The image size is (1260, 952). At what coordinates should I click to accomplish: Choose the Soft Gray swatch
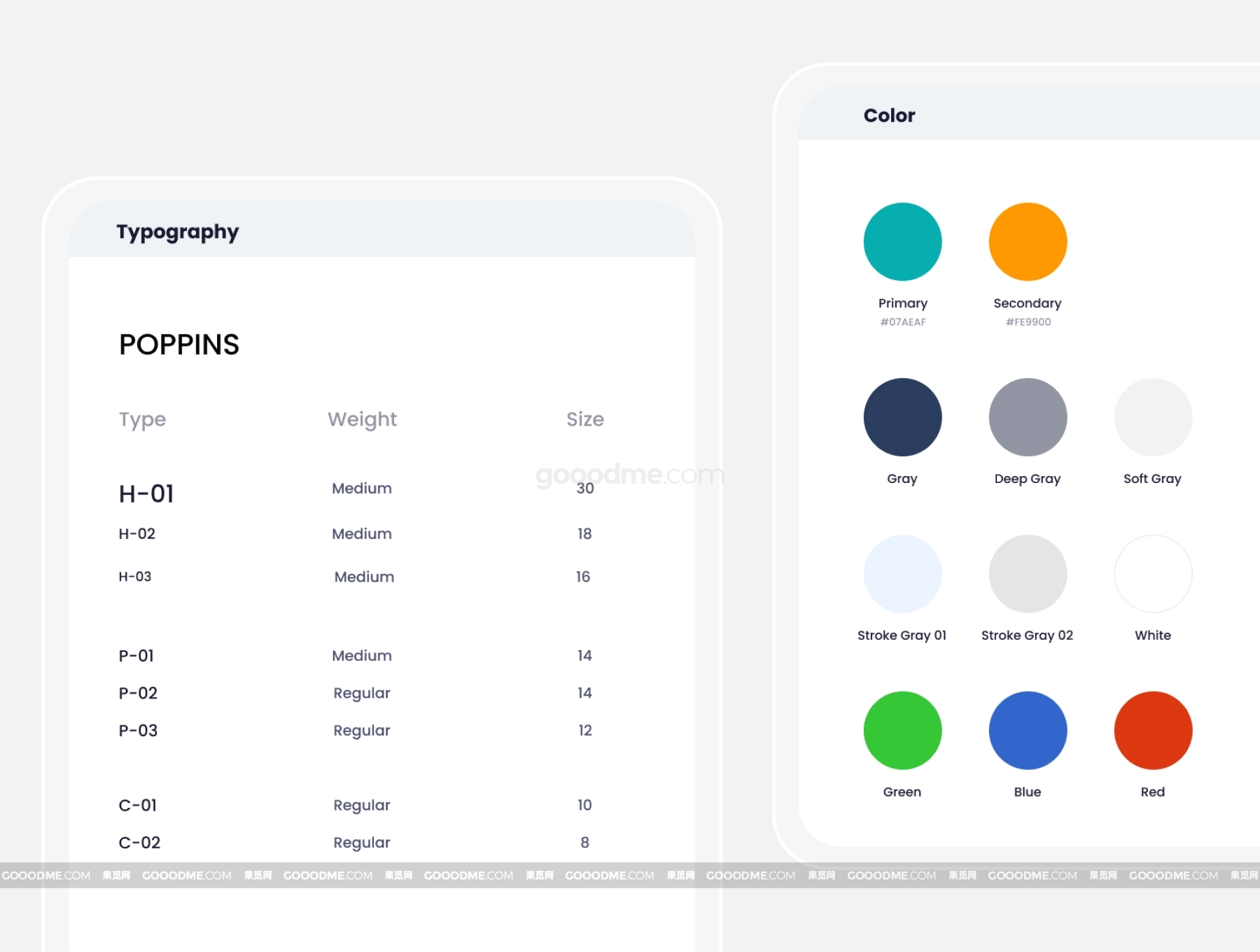pyautogui.click(x=1153, y=417)
